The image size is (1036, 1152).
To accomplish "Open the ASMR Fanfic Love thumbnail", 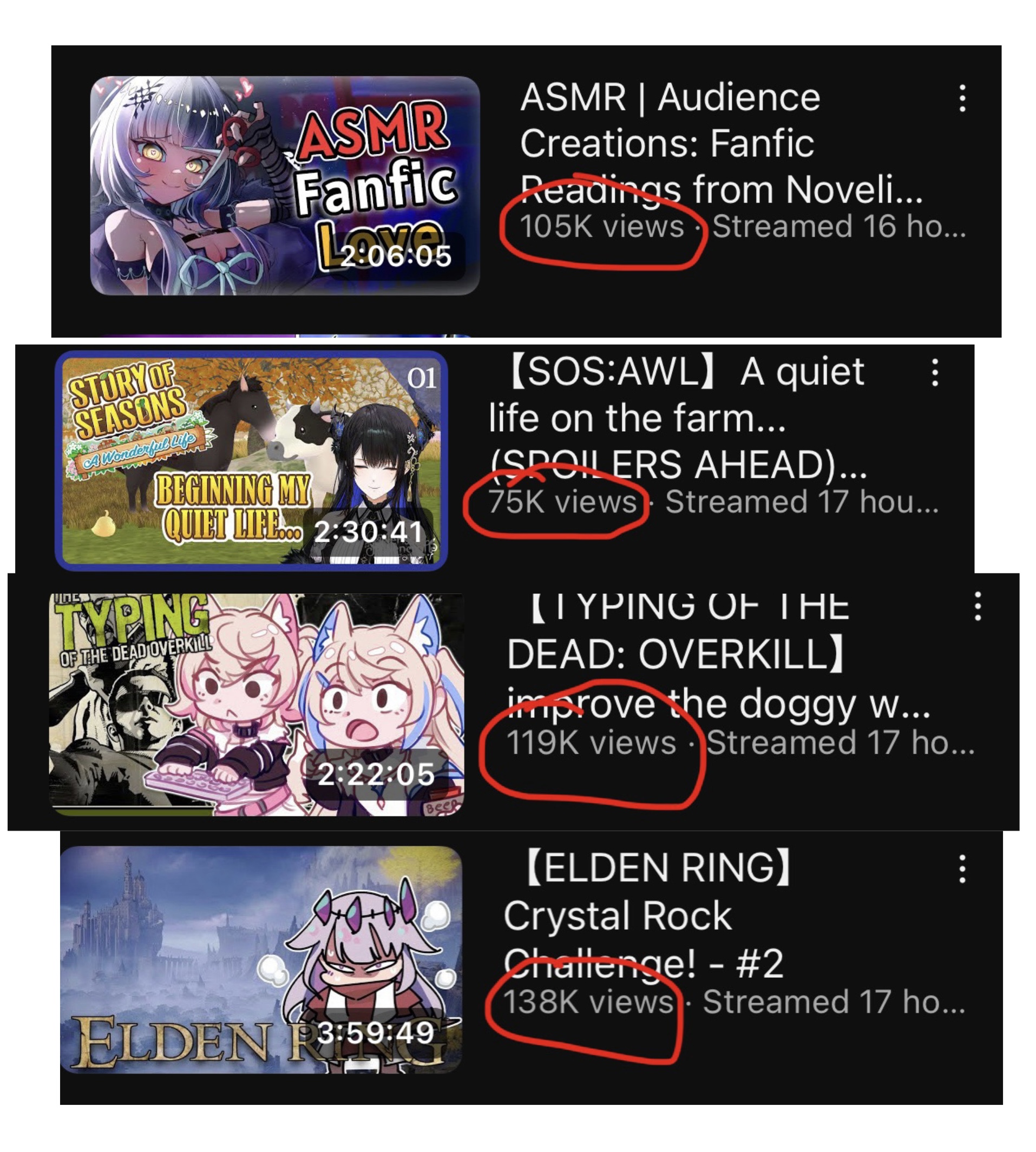I will point(285,186).
